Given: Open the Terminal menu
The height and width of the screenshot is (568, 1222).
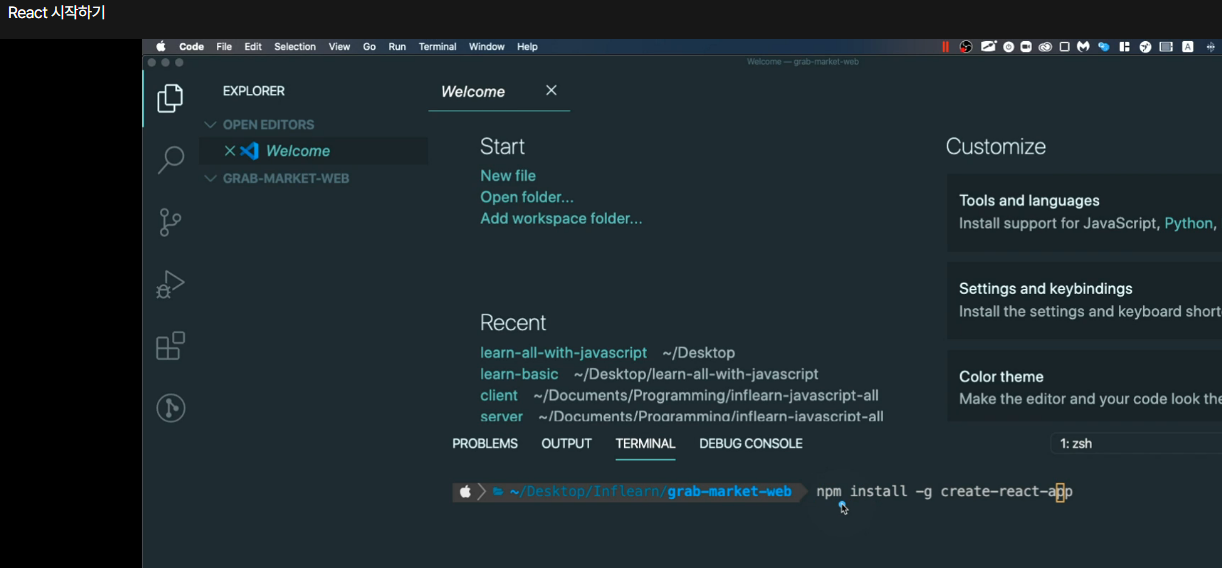Looking at the screenshot, I should click(x=437, y=47).
